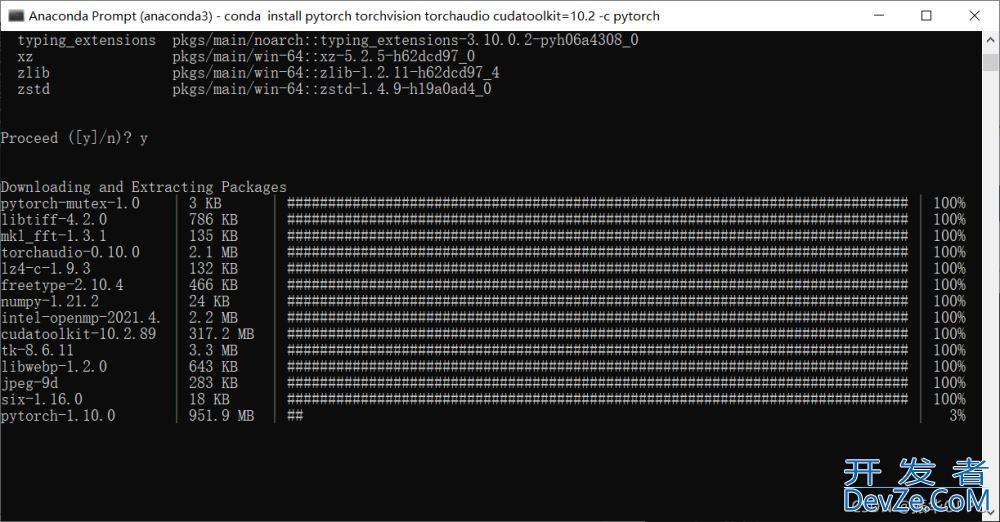The width and height of the screenshot is (1000, 522).
Task: Click the tk-8.6.11 package name
Action: pyautogui.click(x=37, y=350)
